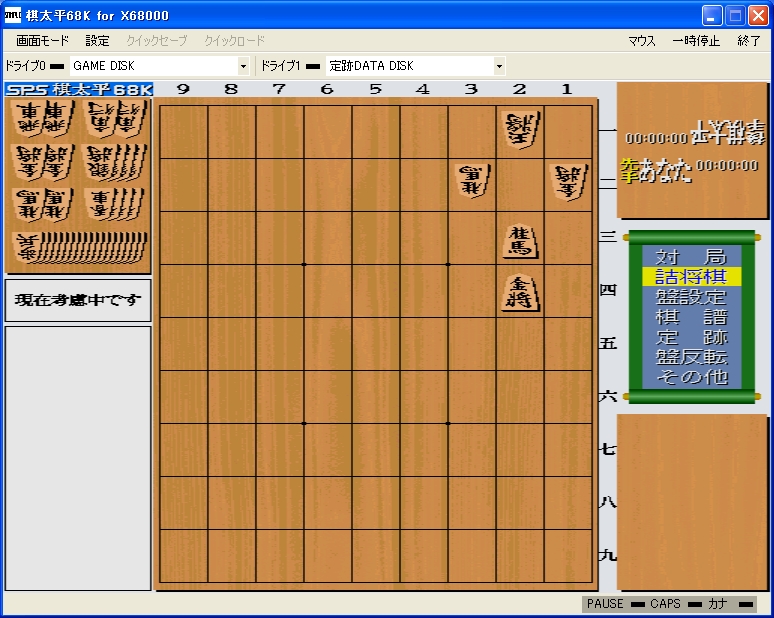Pick the upright gold general (金将) on the board

(x=520, y=293)
